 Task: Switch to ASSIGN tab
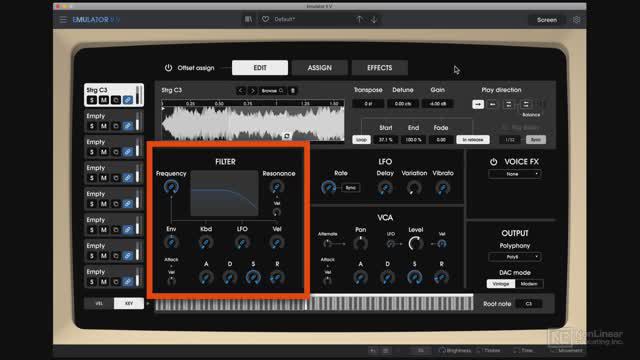(320, 68)
